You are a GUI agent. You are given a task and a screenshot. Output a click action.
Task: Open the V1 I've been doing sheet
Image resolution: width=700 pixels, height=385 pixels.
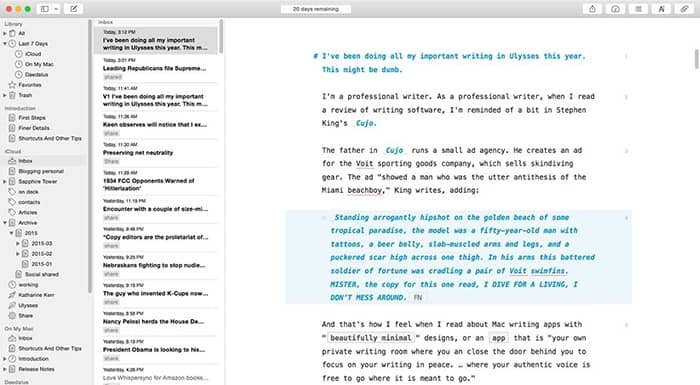156,97
